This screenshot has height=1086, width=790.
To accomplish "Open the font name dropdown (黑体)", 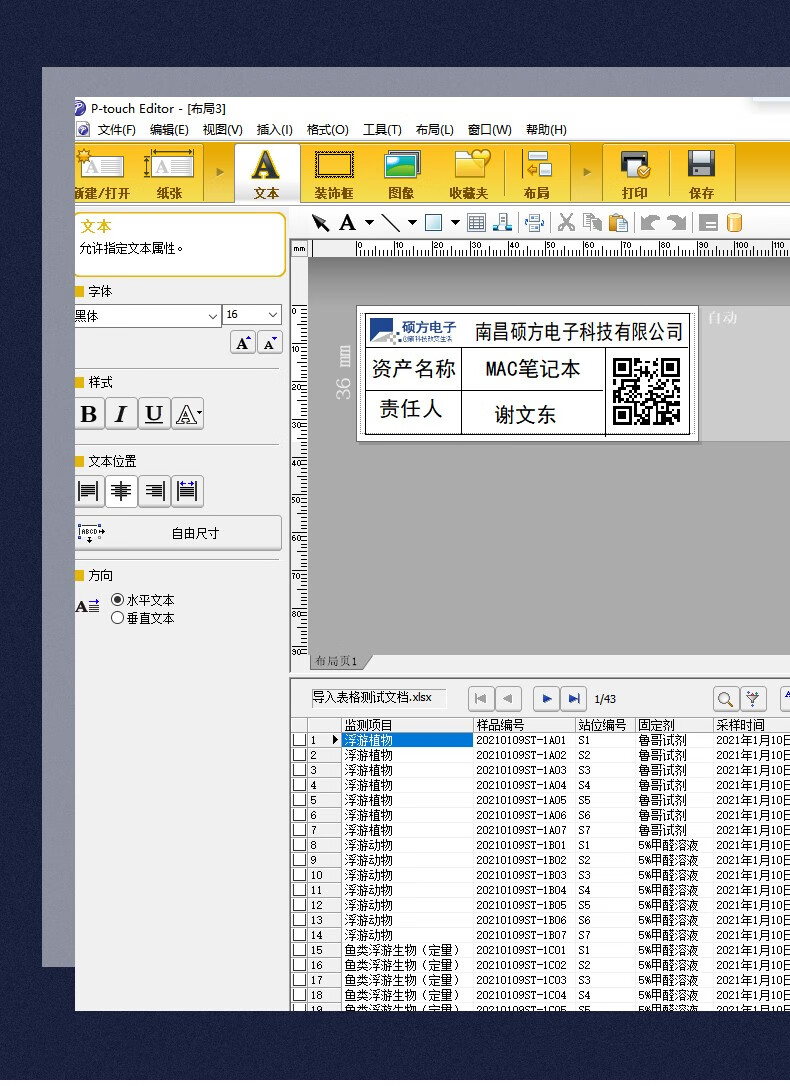I will coord(213,315).
